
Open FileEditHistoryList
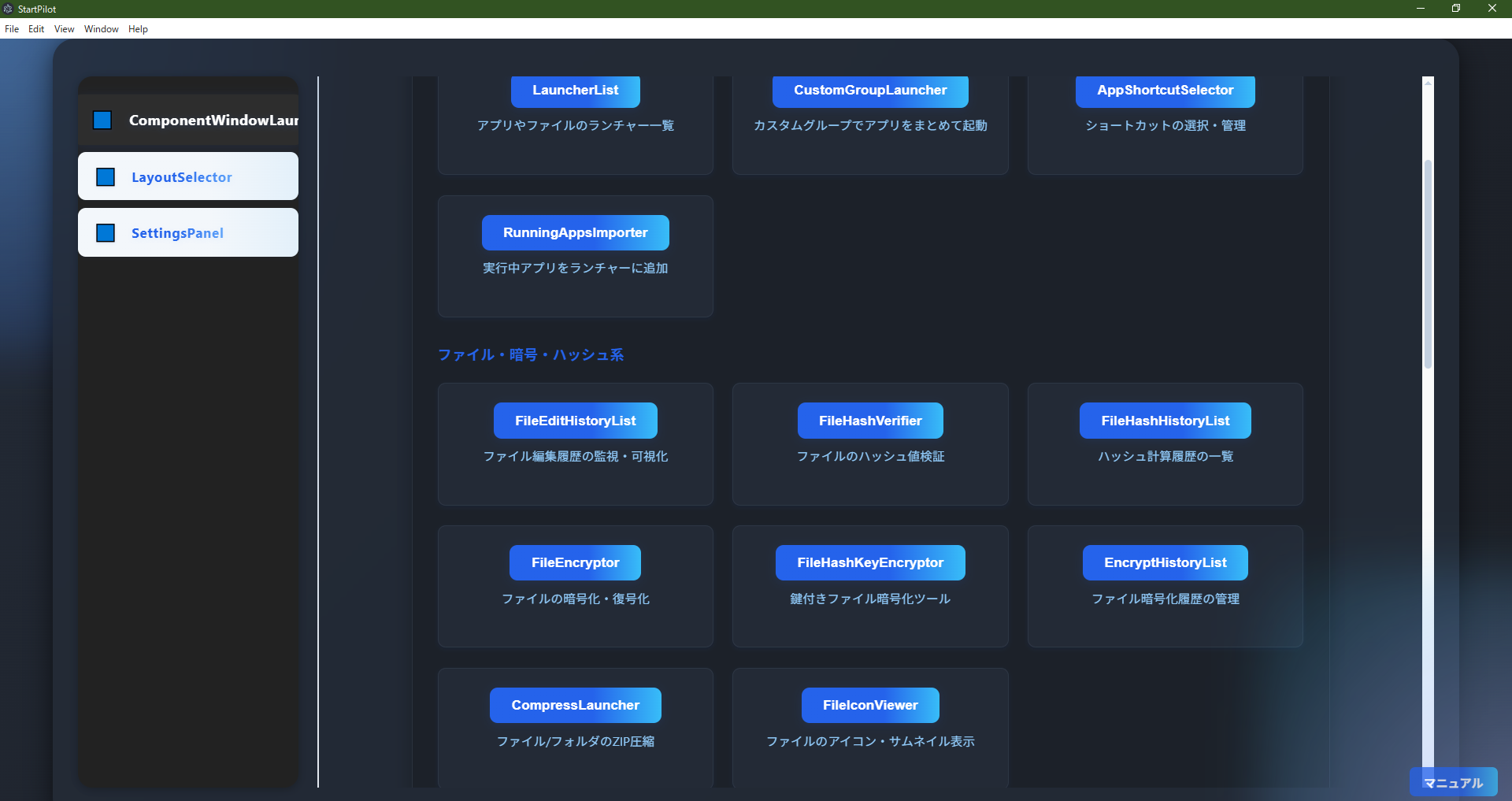[x=575, y=420]
